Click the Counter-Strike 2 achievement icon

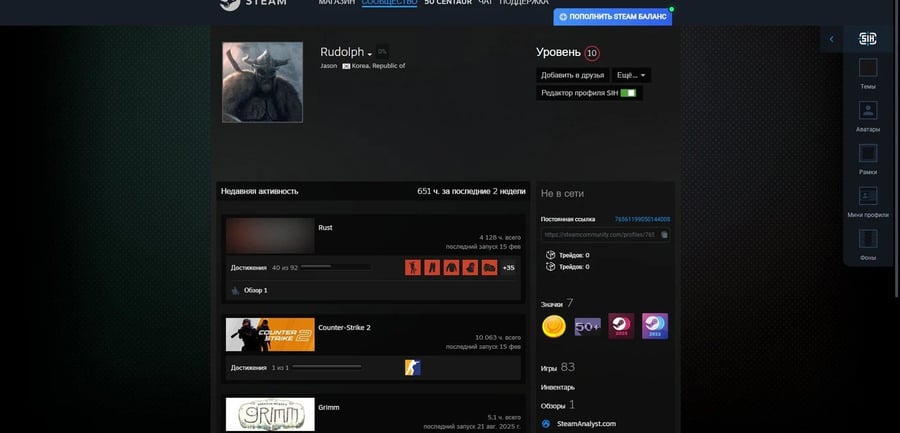pos(412,368)
